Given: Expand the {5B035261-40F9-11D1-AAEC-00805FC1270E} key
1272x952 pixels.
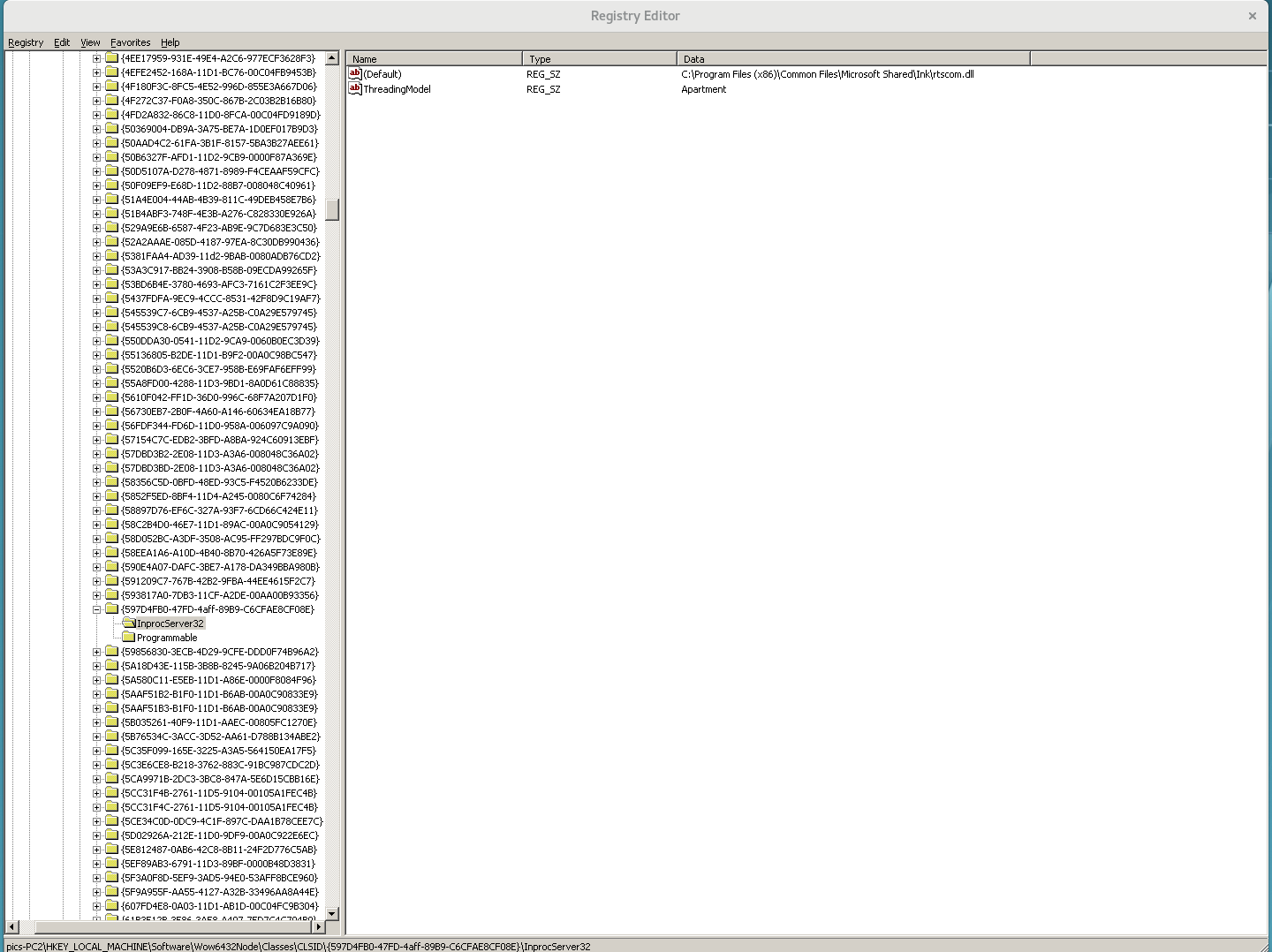Looking at the screenshot, I should point(96,722).
